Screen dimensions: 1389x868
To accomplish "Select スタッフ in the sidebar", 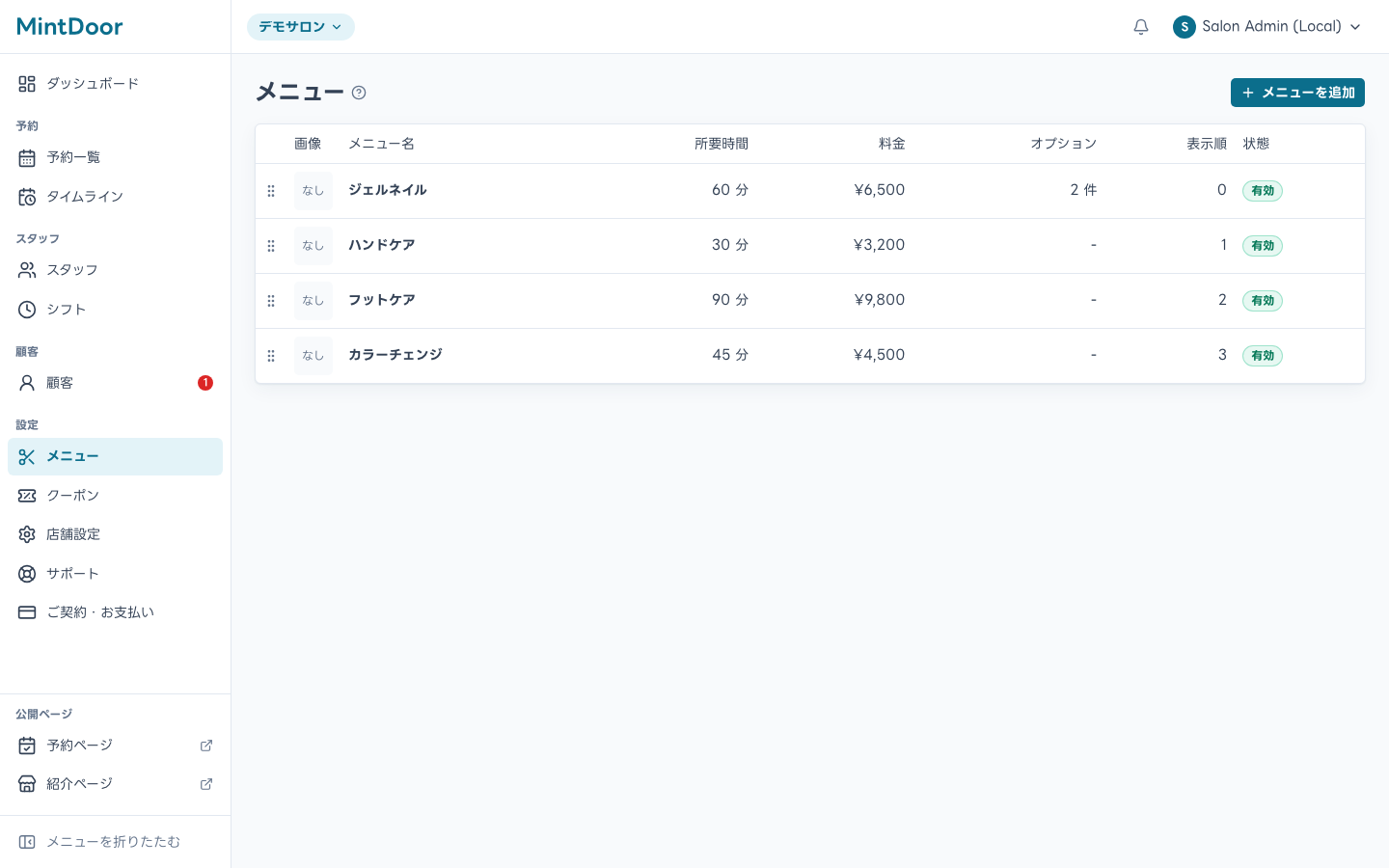I will (115, 270).
